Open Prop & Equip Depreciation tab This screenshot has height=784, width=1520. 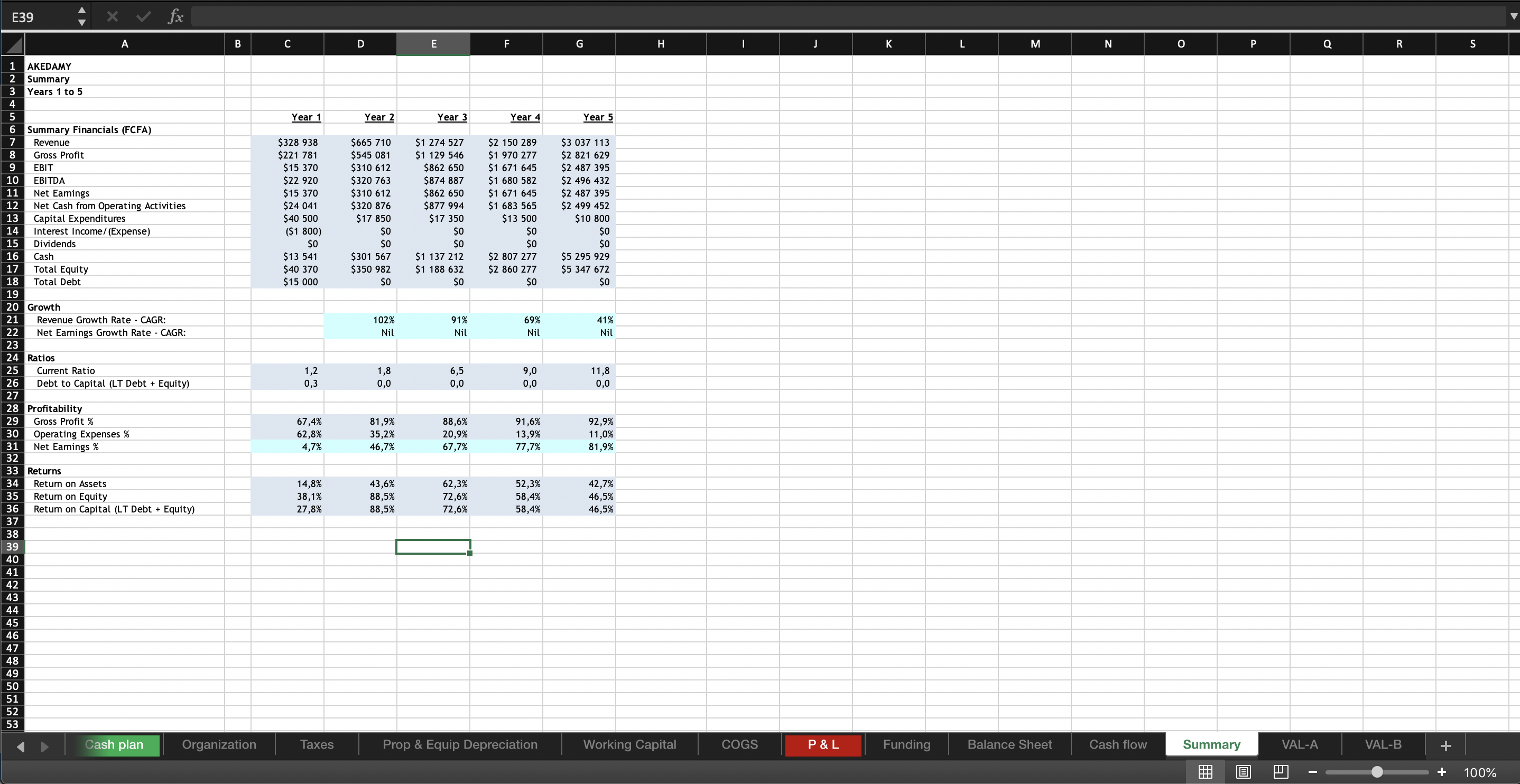[x=460, y=744]
